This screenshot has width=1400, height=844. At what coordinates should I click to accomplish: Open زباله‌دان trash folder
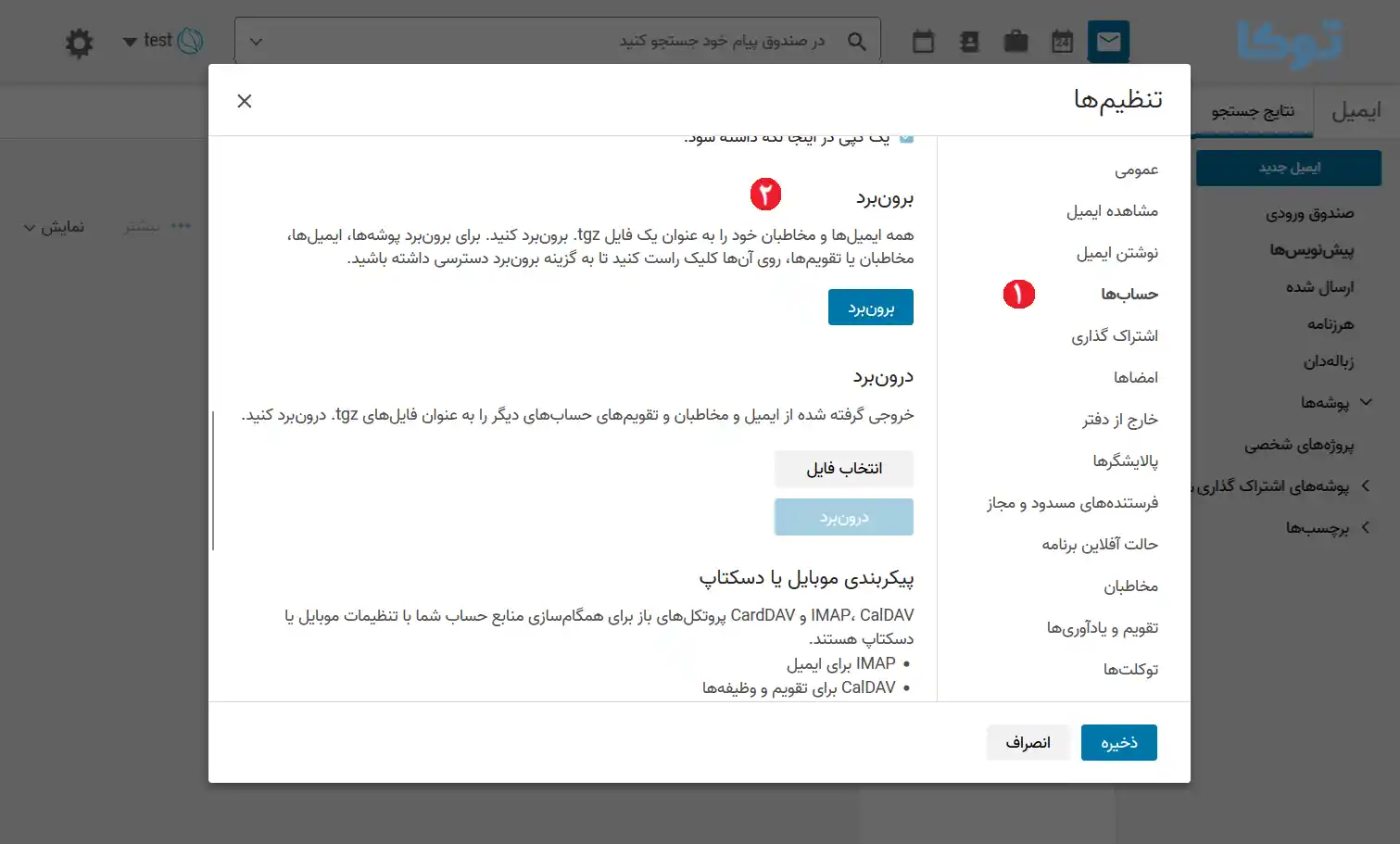click(1329, 361)
